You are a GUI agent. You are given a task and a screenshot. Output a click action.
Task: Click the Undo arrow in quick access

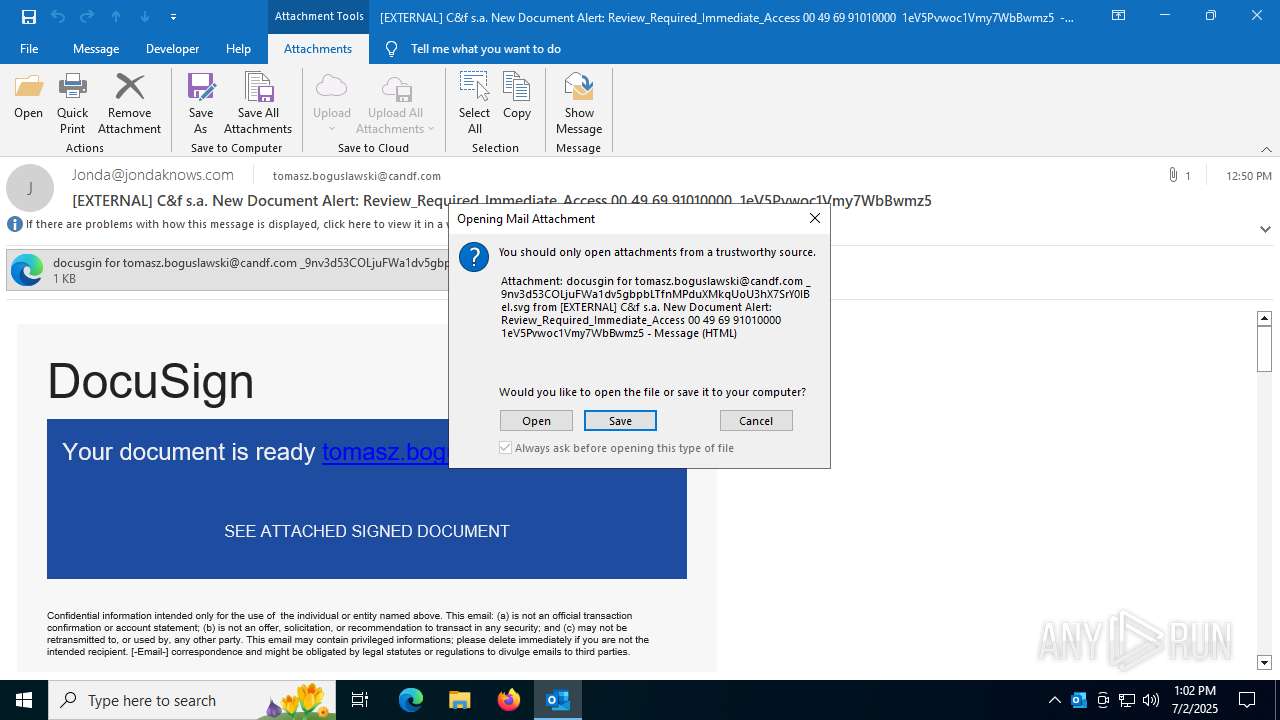tap(58, 16)
